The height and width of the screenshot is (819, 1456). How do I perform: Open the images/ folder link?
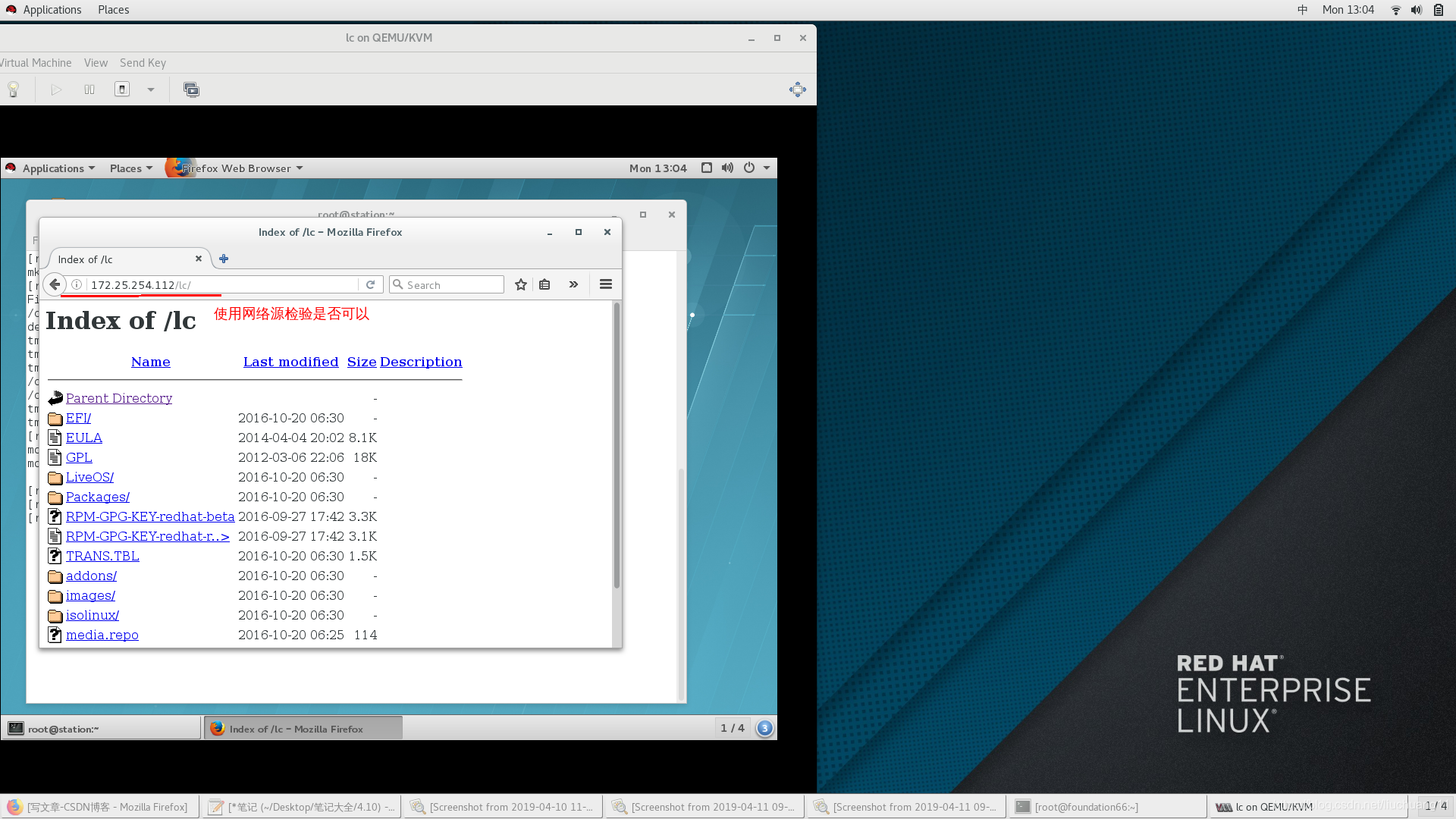[x=90, y=595]
